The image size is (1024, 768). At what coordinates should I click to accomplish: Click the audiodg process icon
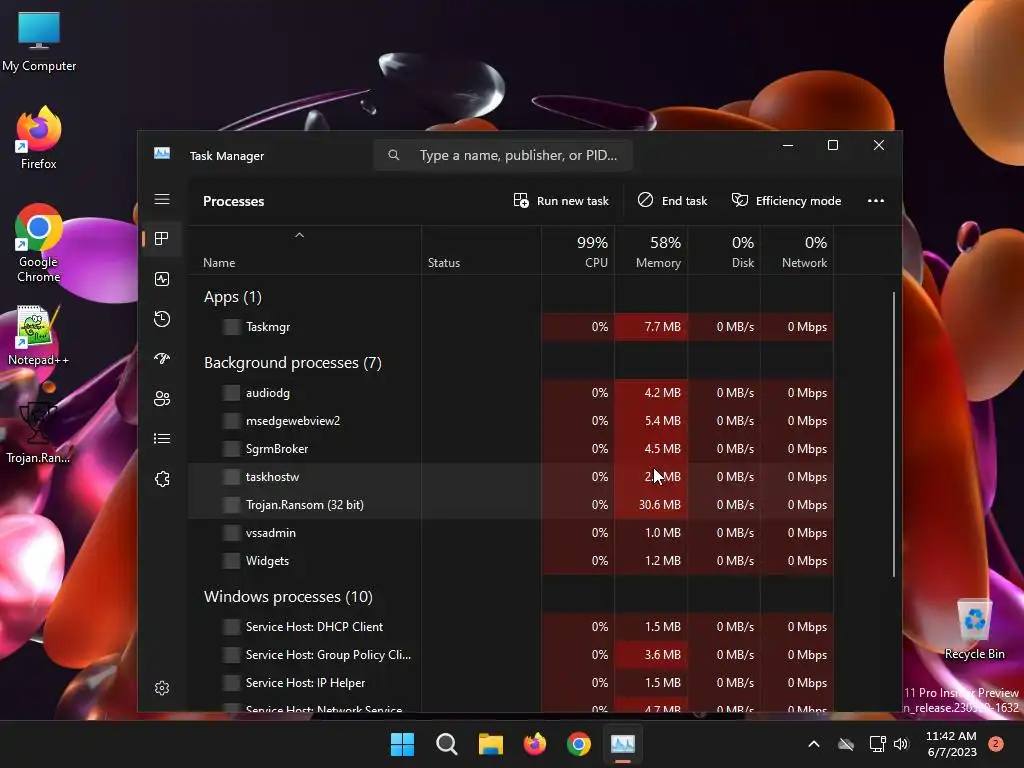coord(231,392)
